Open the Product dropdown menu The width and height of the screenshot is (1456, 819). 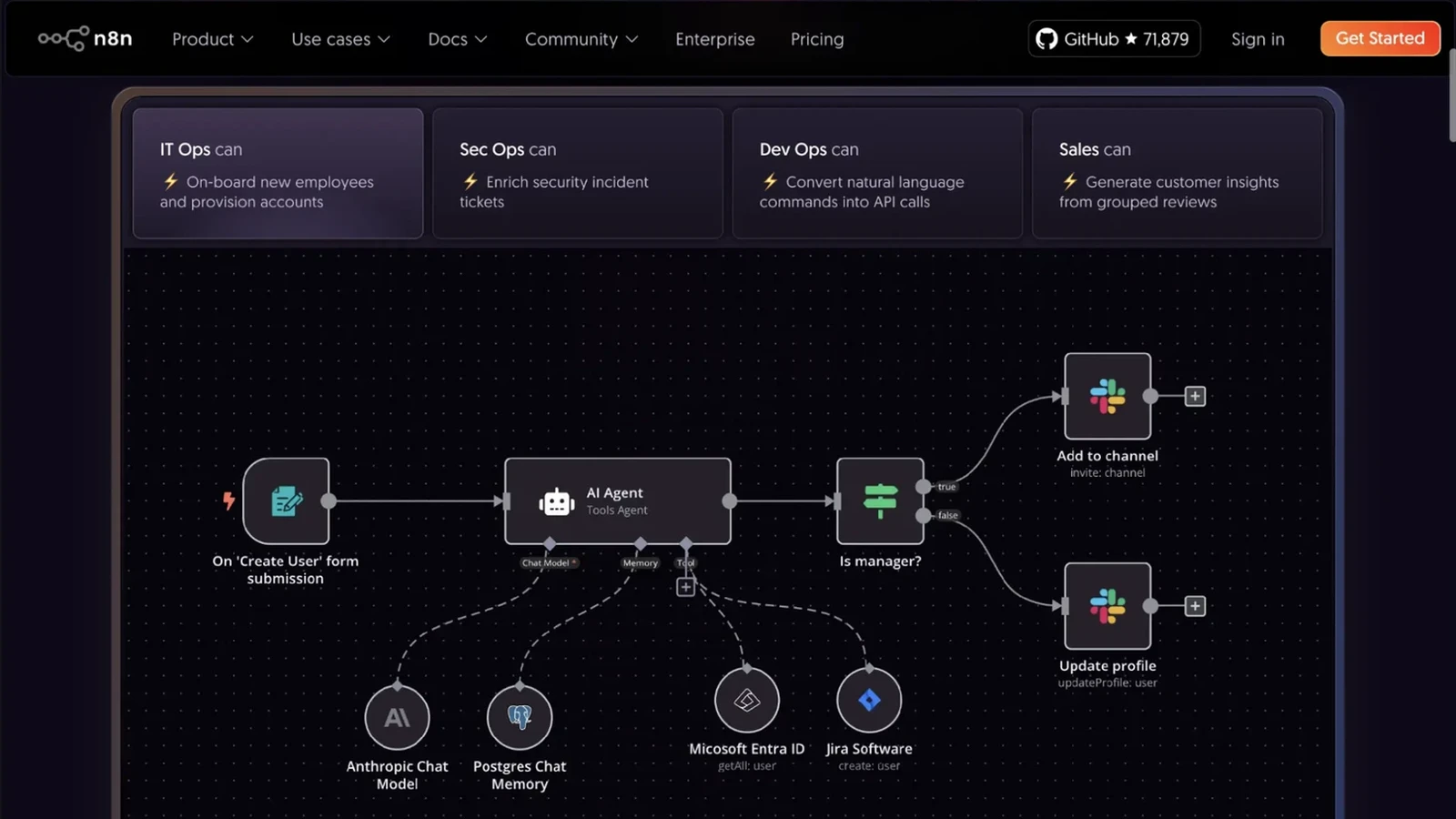[212, 39]
